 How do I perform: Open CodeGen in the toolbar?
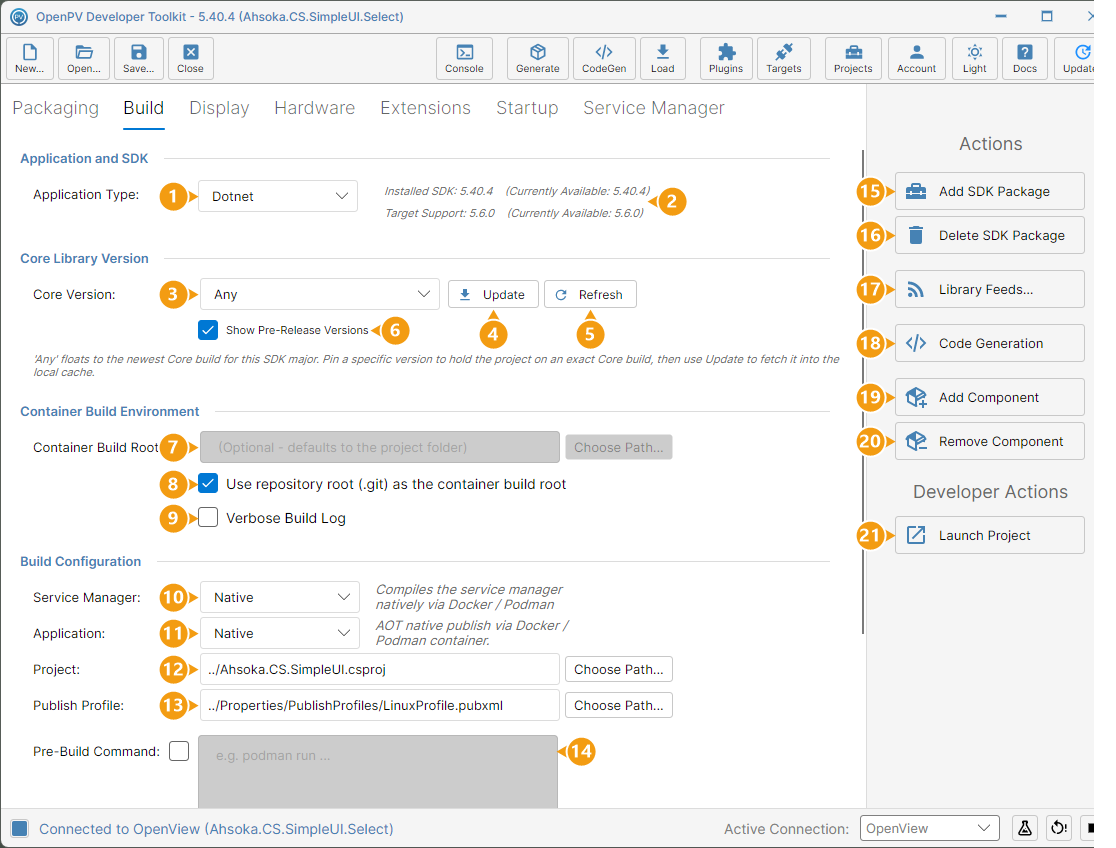coord(604,58)
